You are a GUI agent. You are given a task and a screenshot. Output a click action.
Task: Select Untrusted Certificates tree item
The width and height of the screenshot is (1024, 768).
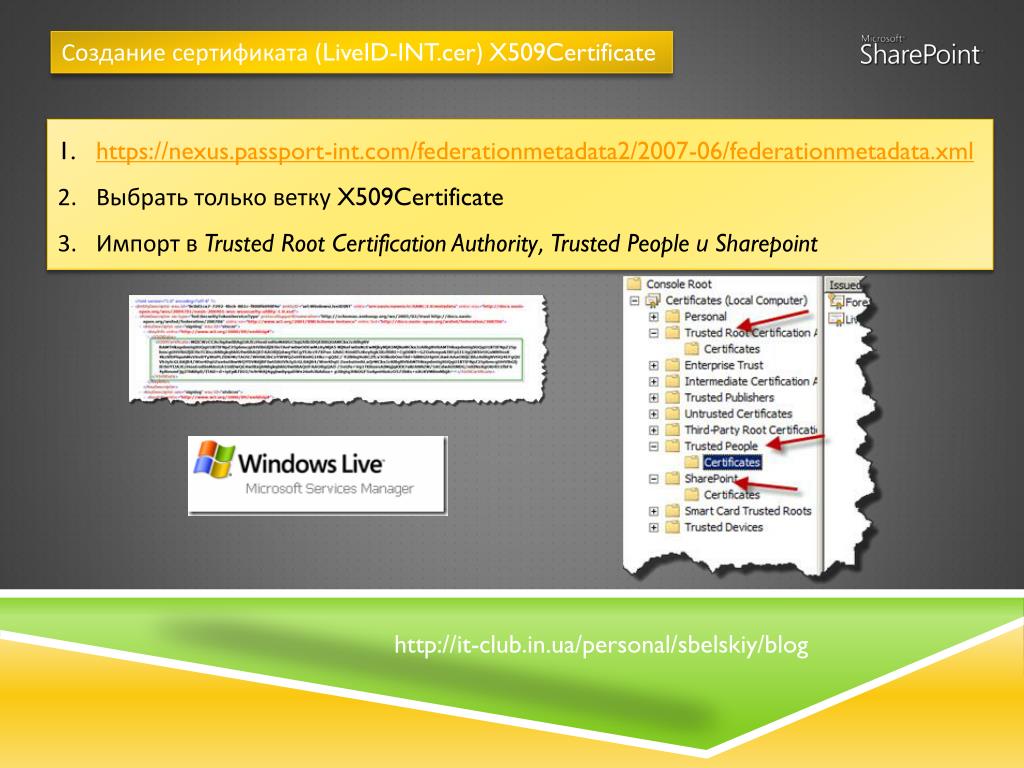coord(738,414)
